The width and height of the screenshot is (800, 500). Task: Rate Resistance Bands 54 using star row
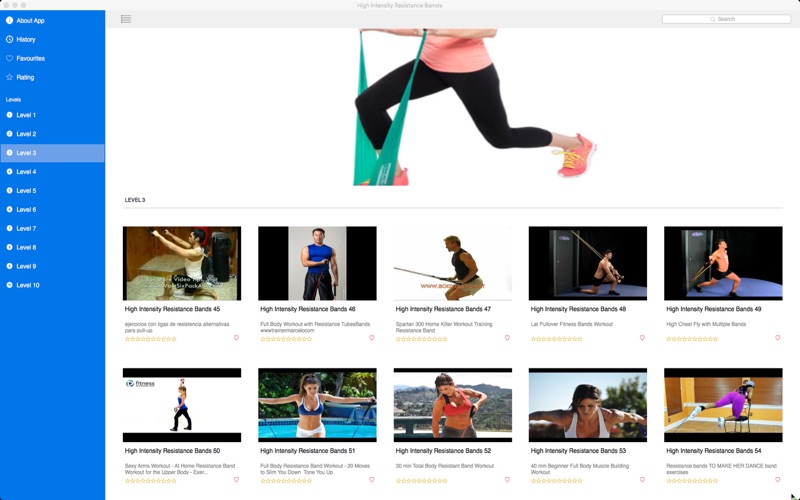tap(692, 481)
